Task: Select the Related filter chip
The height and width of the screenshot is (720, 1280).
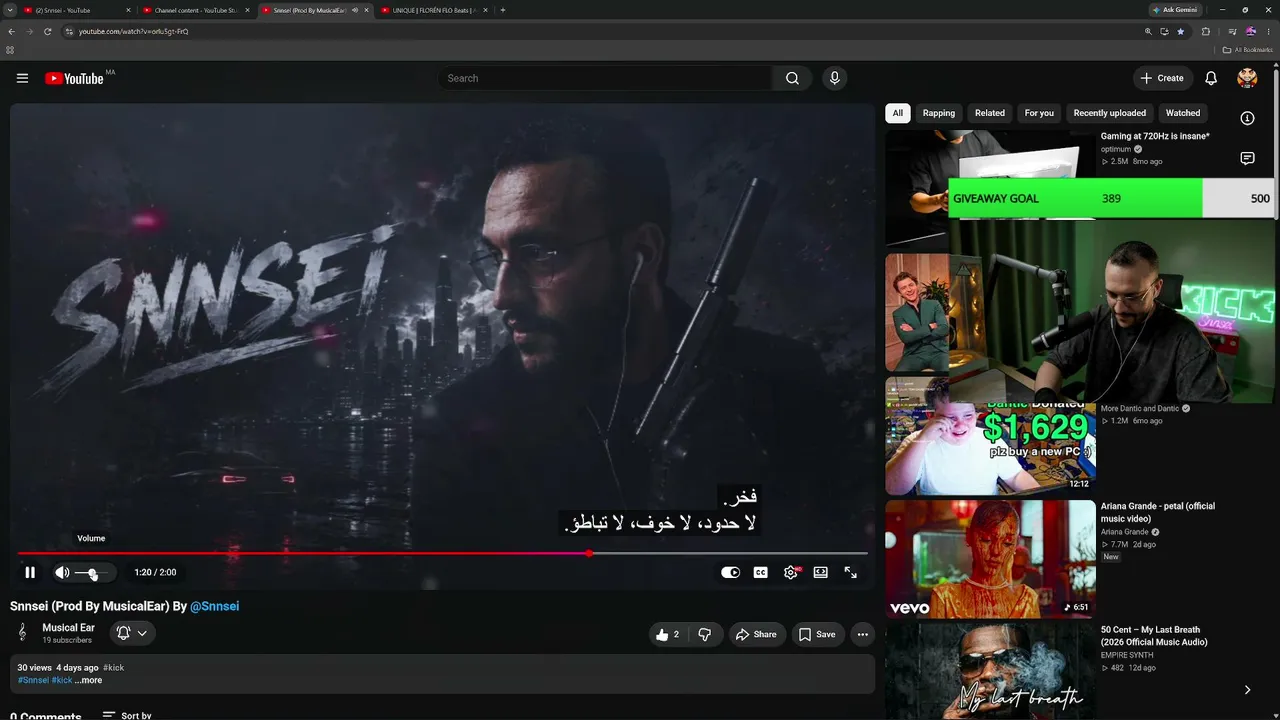Action: click(990, 113)
